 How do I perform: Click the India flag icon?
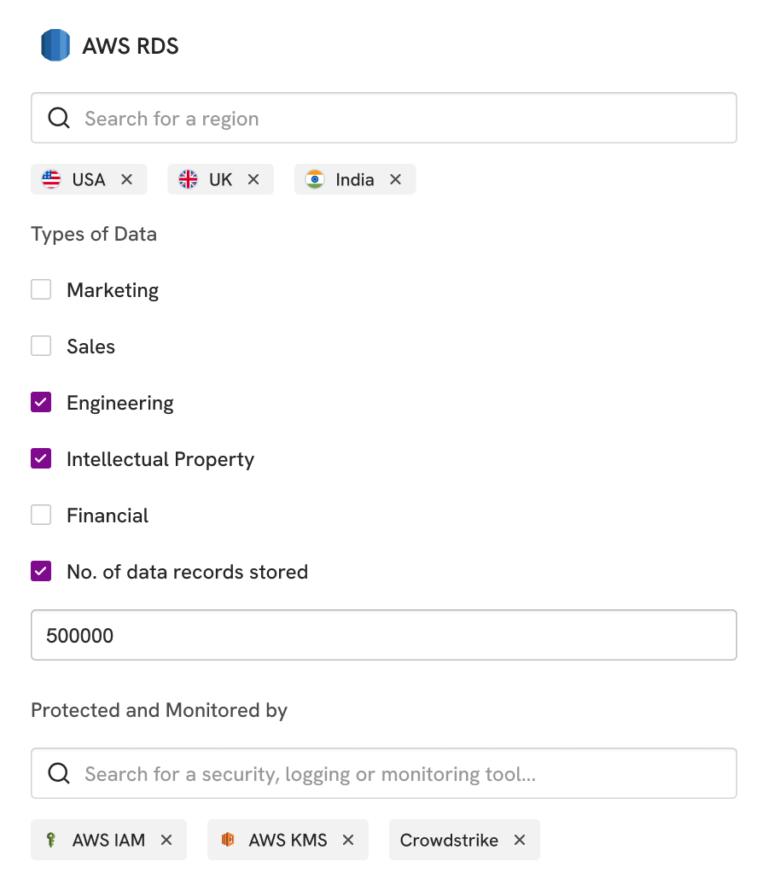click(315, 179)
